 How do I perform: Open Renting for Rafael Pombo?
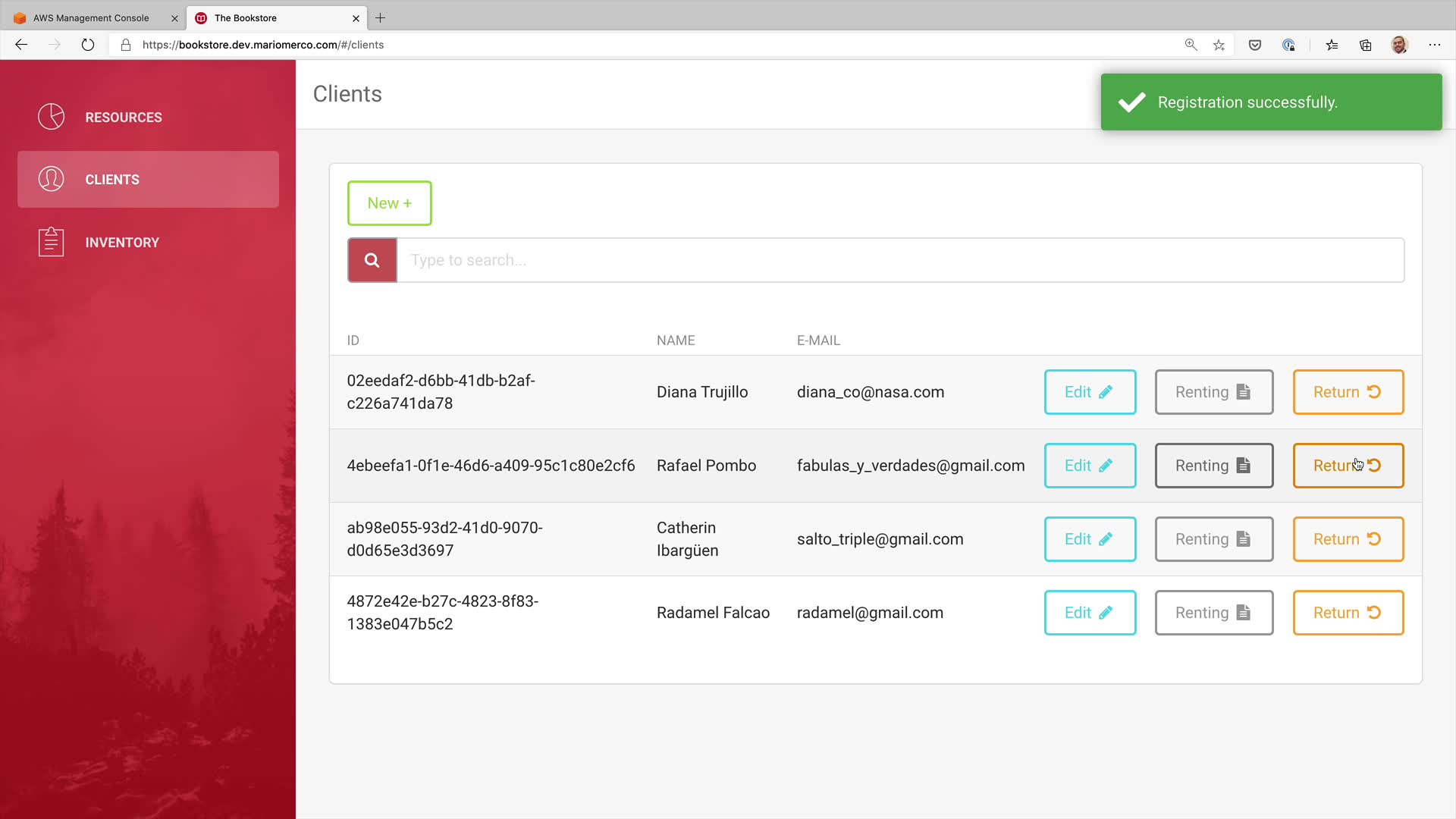pyautogui.click(x=1213, y=466)
